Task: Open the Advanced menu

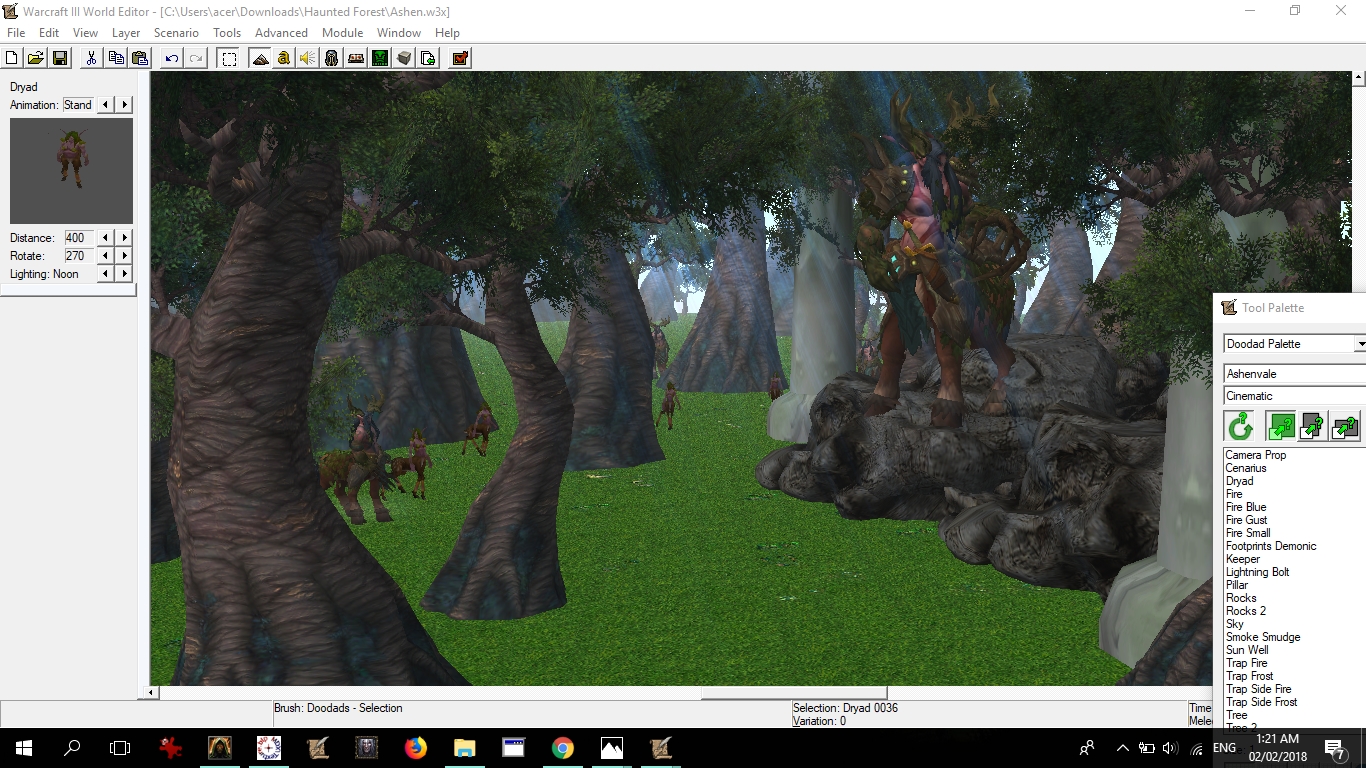Action: coord(281,33)
